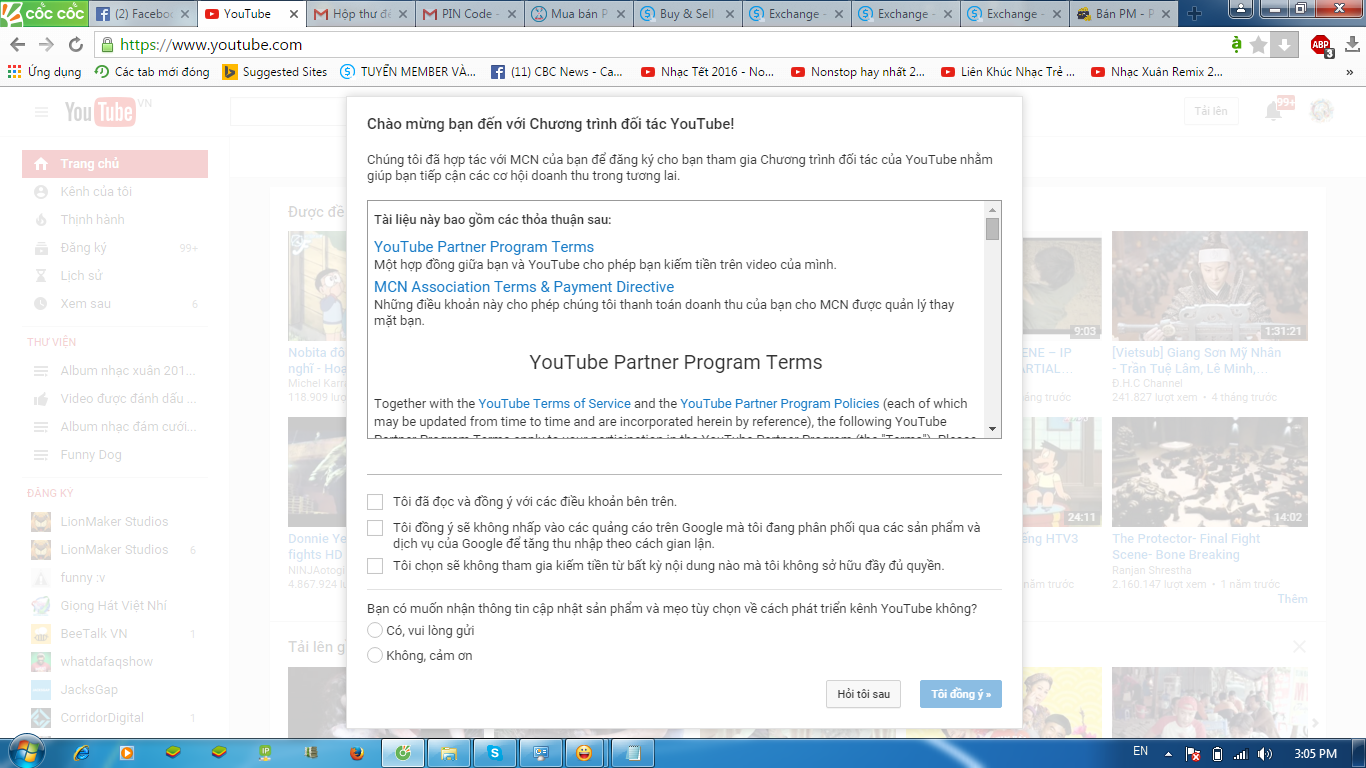Check 'không tham gia kiếm tiền' checkbox
This screenshot has width=1366, height=768.
click(375, 565)
